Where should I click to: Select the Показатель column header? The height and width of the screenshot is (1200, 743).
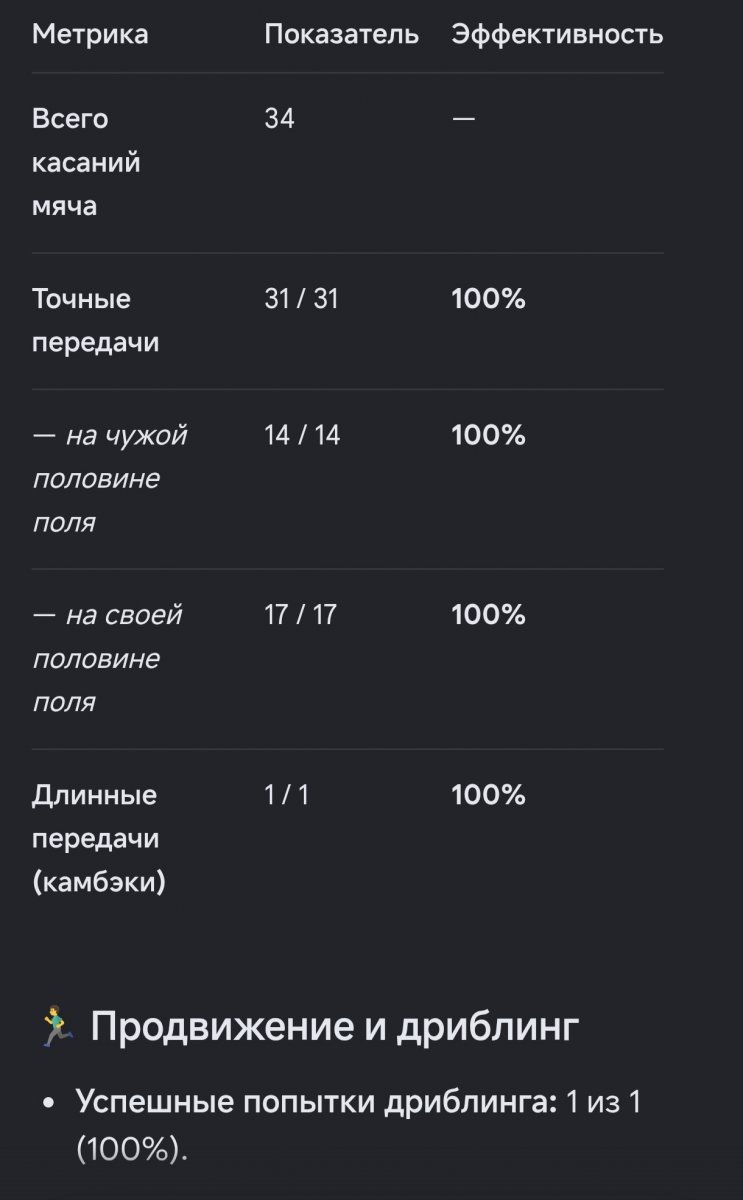tap(342, 35)
